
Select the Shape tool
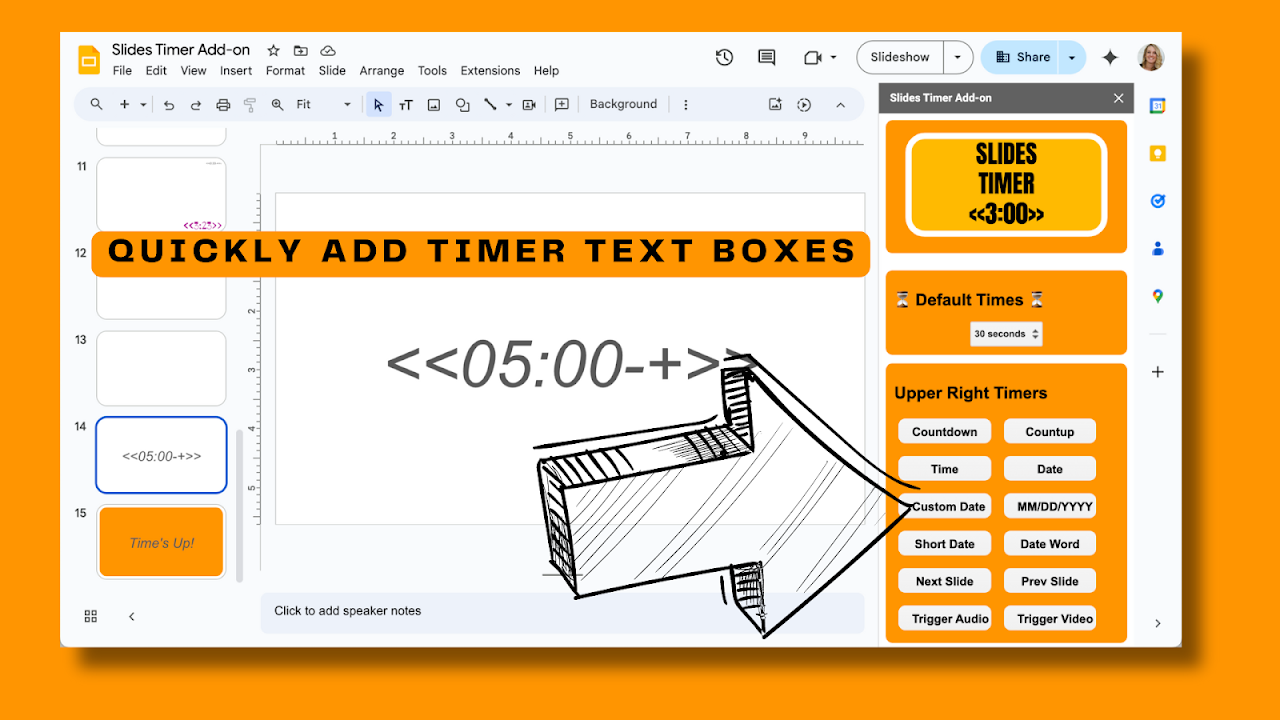(x=462, y=104)
